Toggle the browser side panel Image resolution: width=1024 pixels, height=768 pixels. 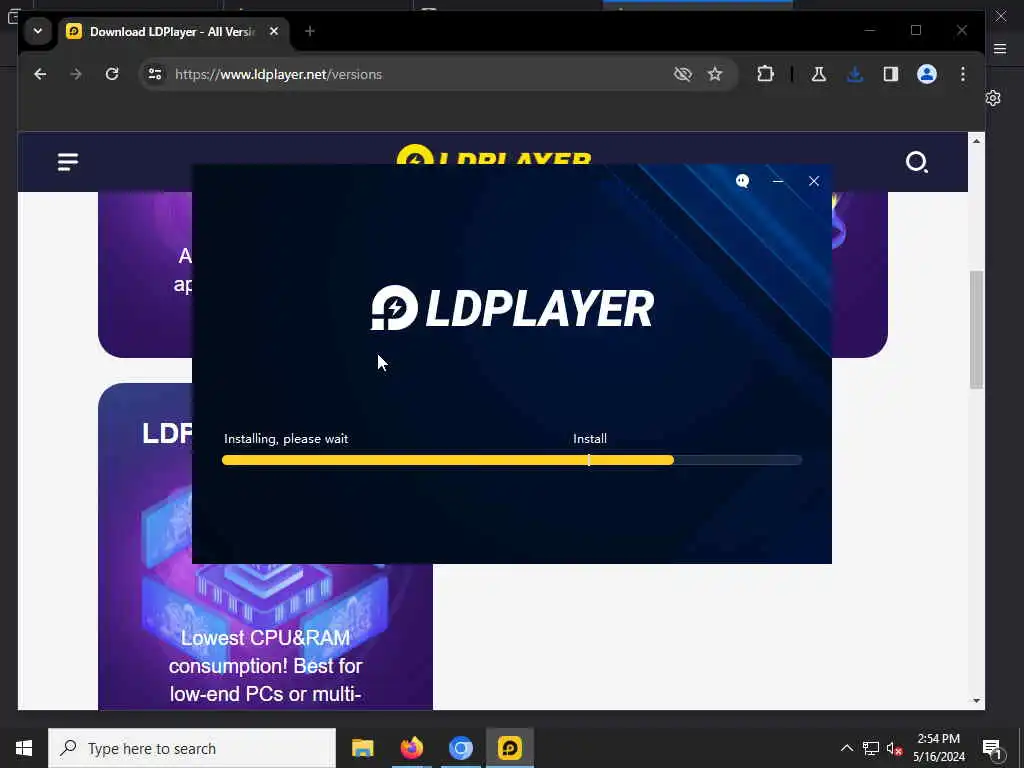(891, 74)
